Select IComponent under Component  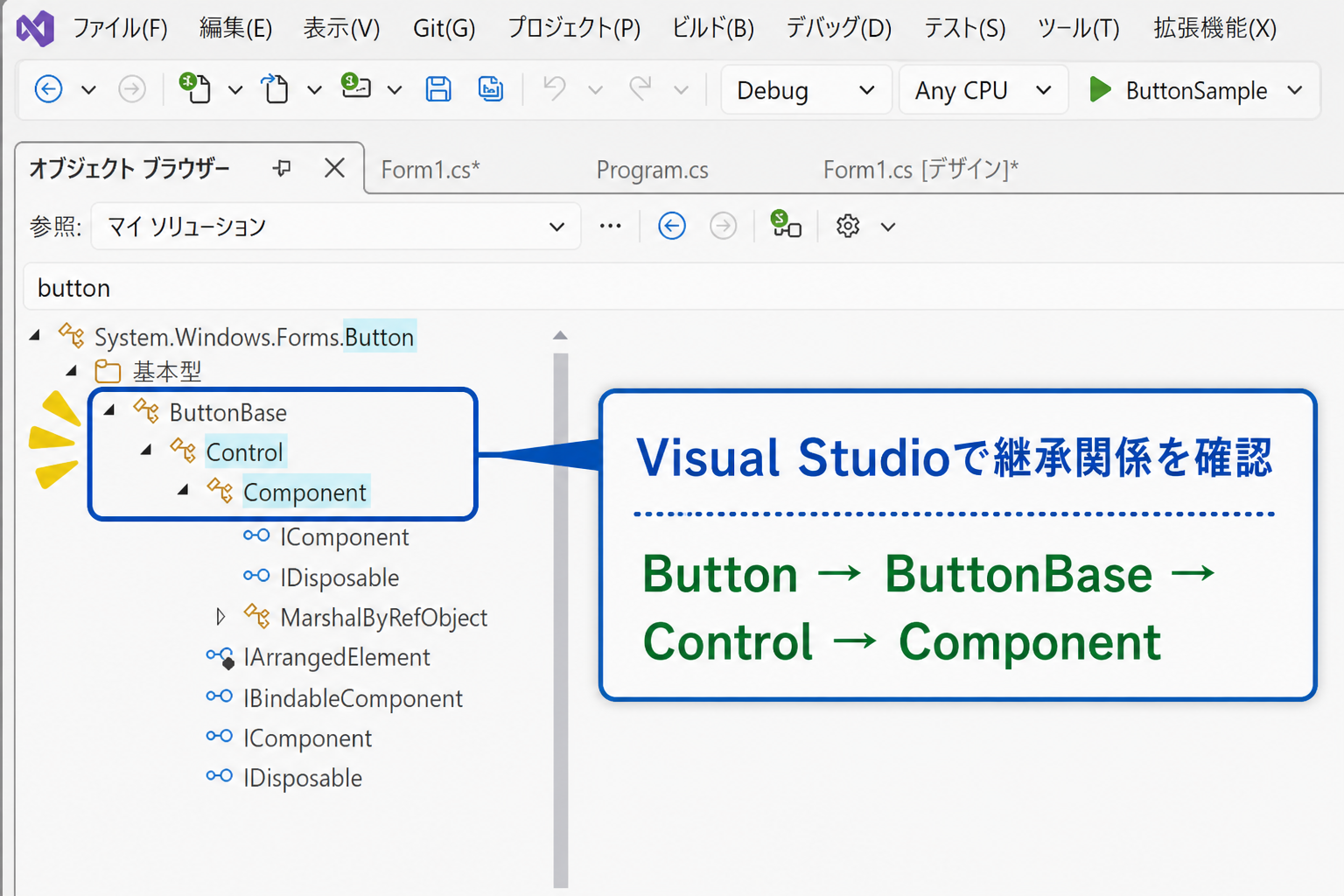click(x=344, y=537)
